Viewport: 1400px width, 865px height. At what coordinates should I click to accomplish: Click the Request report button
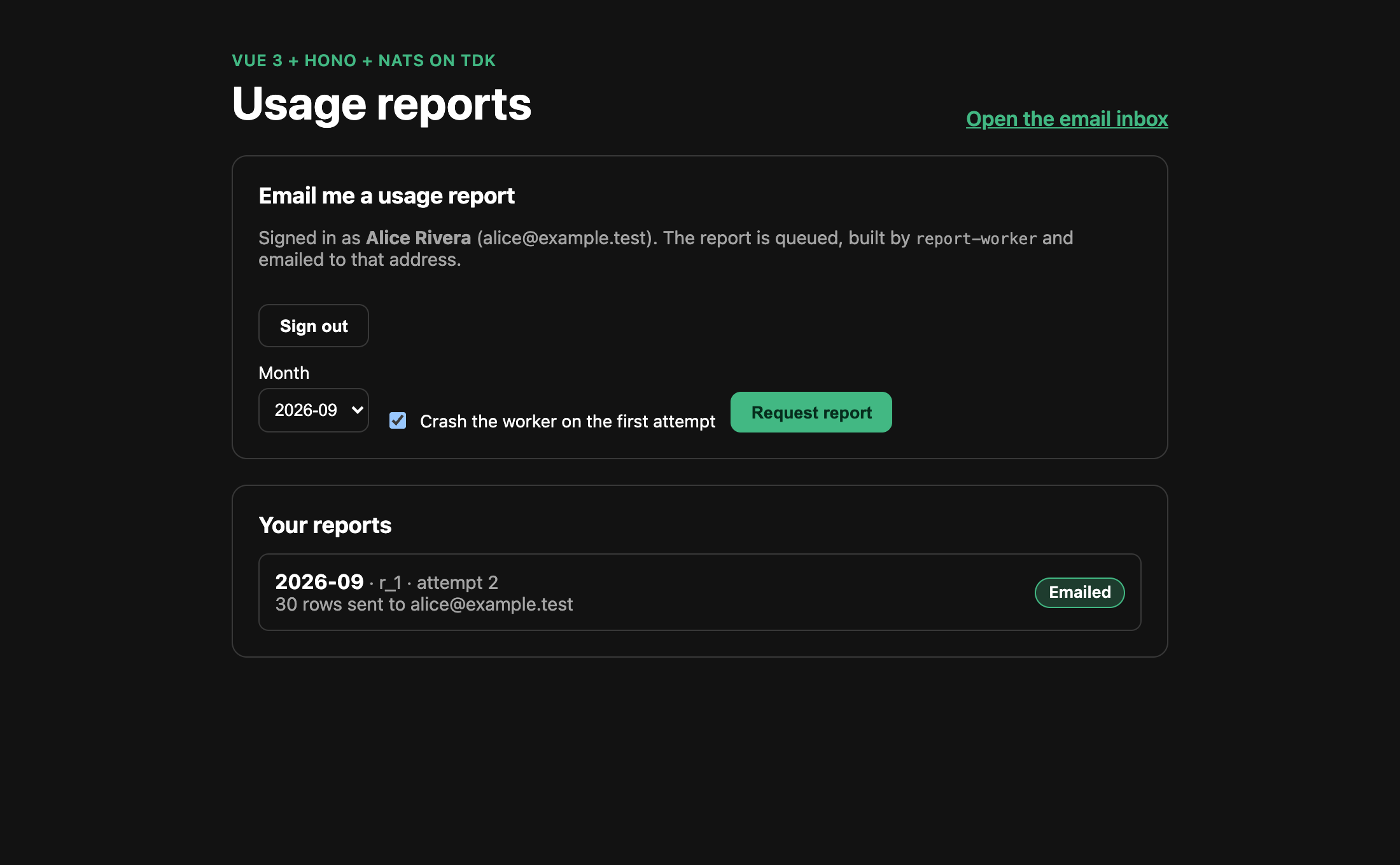[811, 412]
